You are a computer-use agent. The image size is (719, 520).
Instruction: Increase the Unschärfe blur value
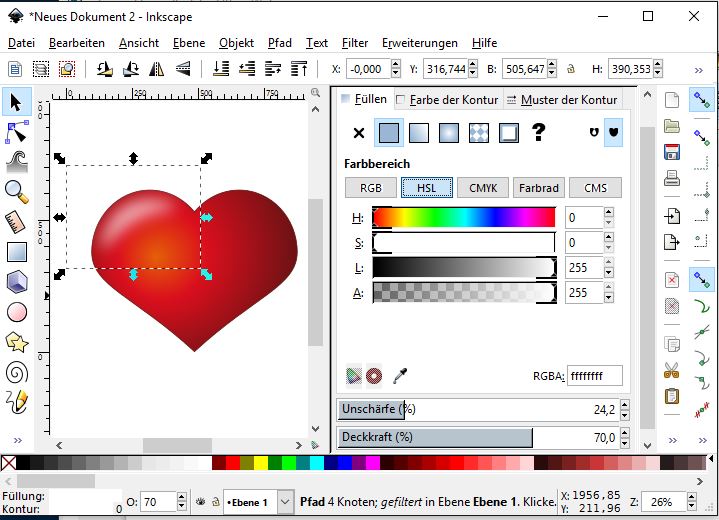(x=625, y=405)
